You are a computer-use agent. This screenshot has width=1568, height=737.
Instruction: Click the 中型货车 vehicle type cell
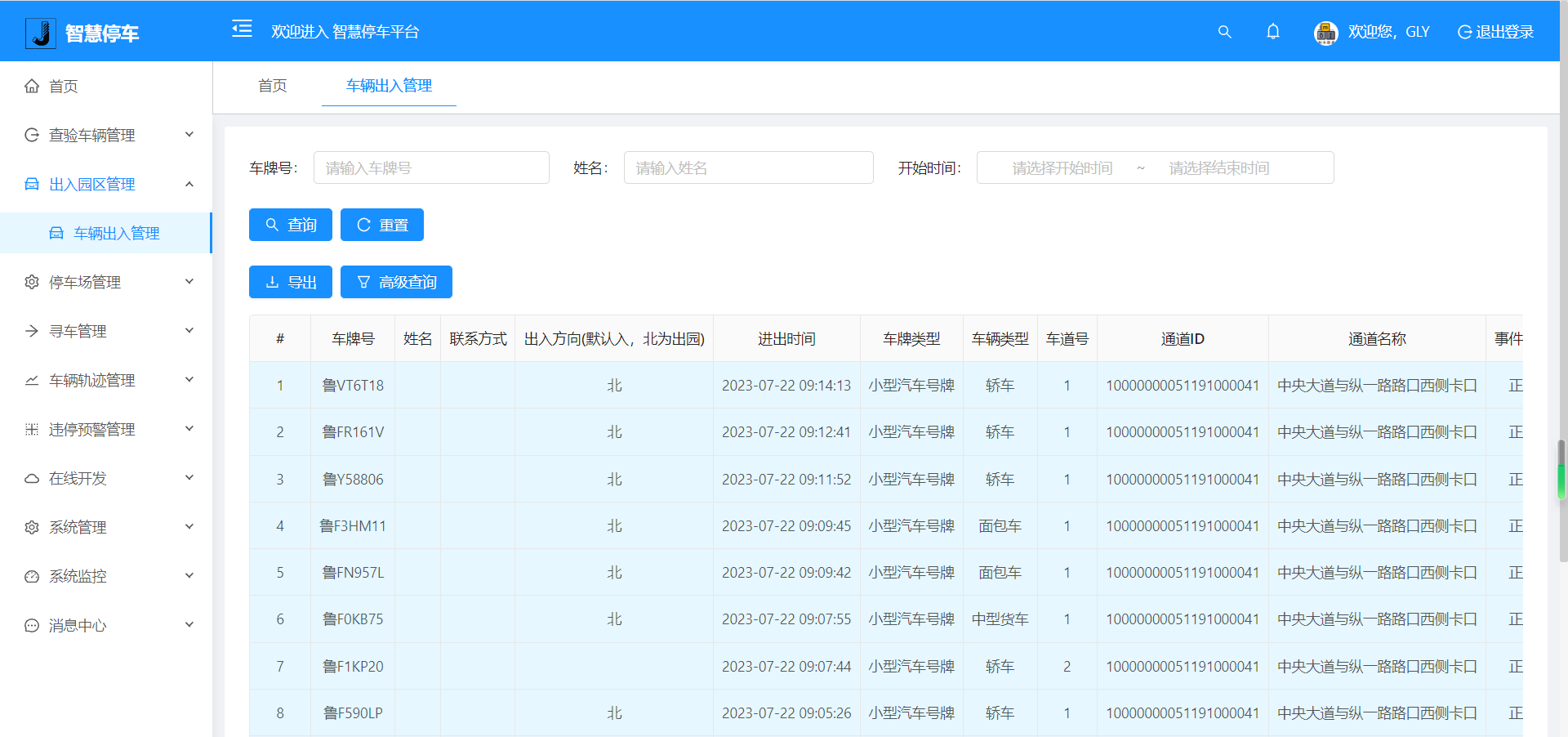pyautogui.click(x=1000, y=619)
